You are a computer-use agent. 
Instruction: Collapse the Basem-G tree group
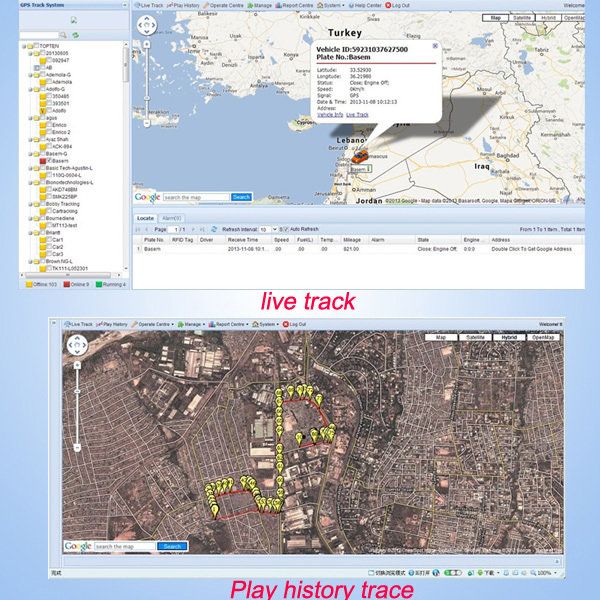click(x=30, y=154)
